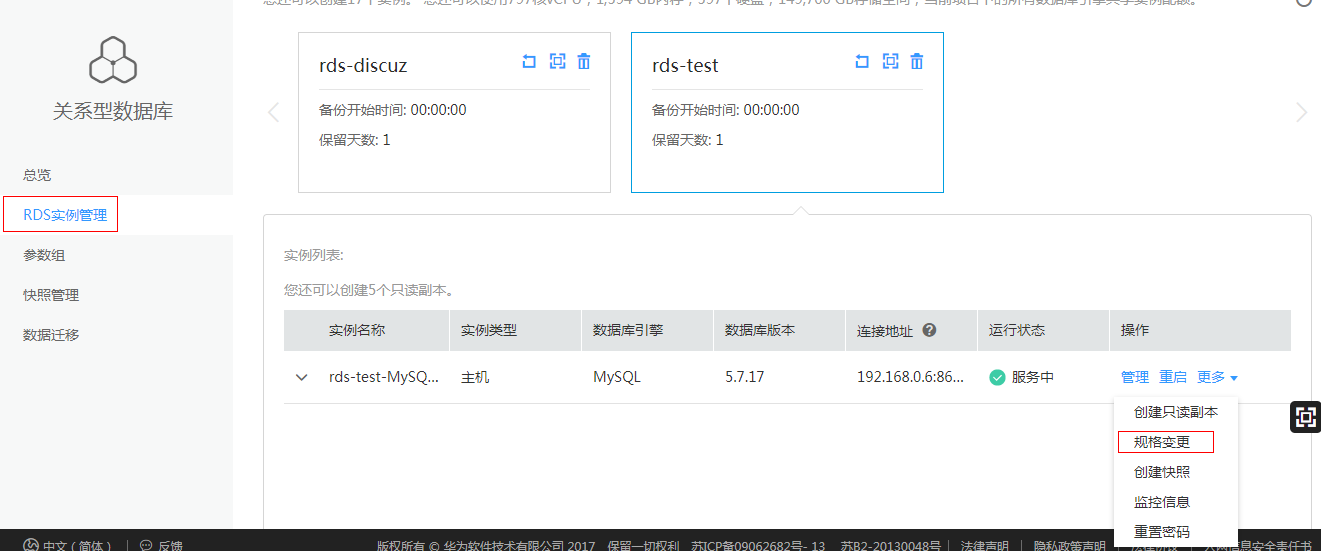Click the help icon beside 连接地址

pyautogui.click(x=929, y=330)
